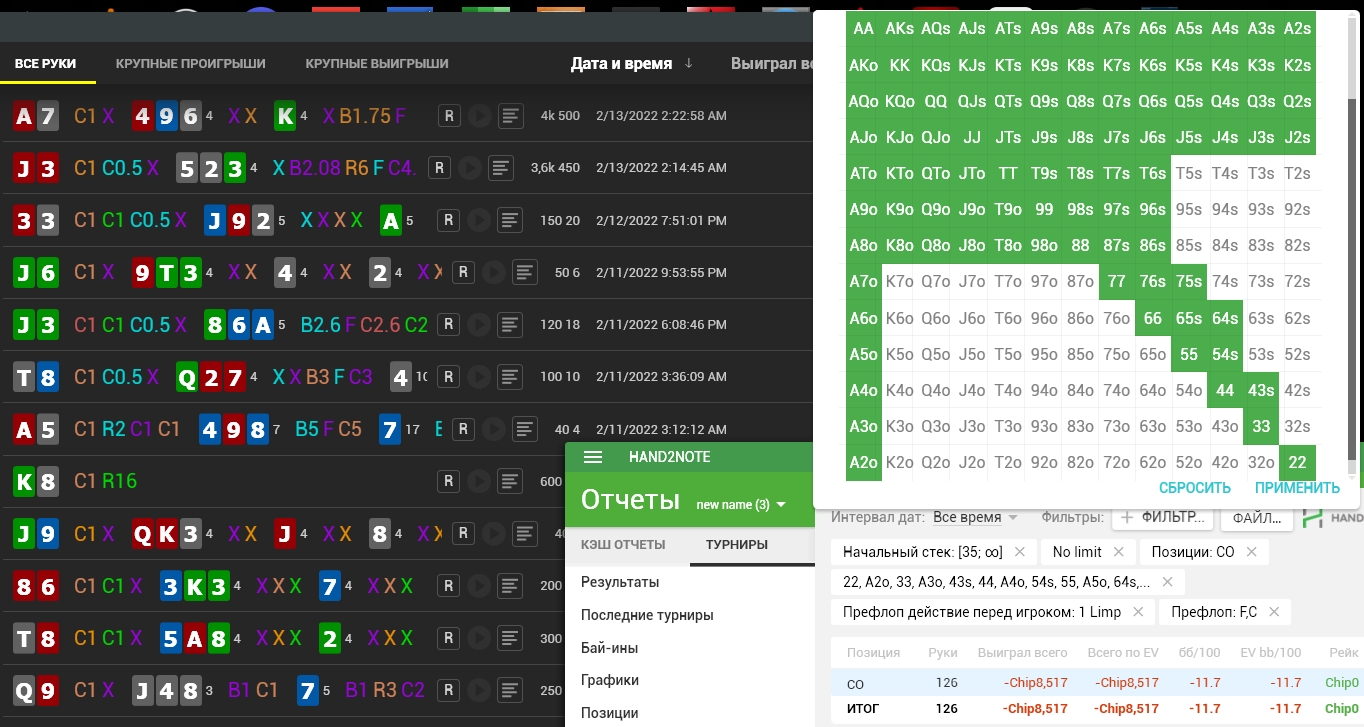Switch to the ВСЕ РУКИ tab
Screen dimensions: 1364x727
tap(45, 63)
